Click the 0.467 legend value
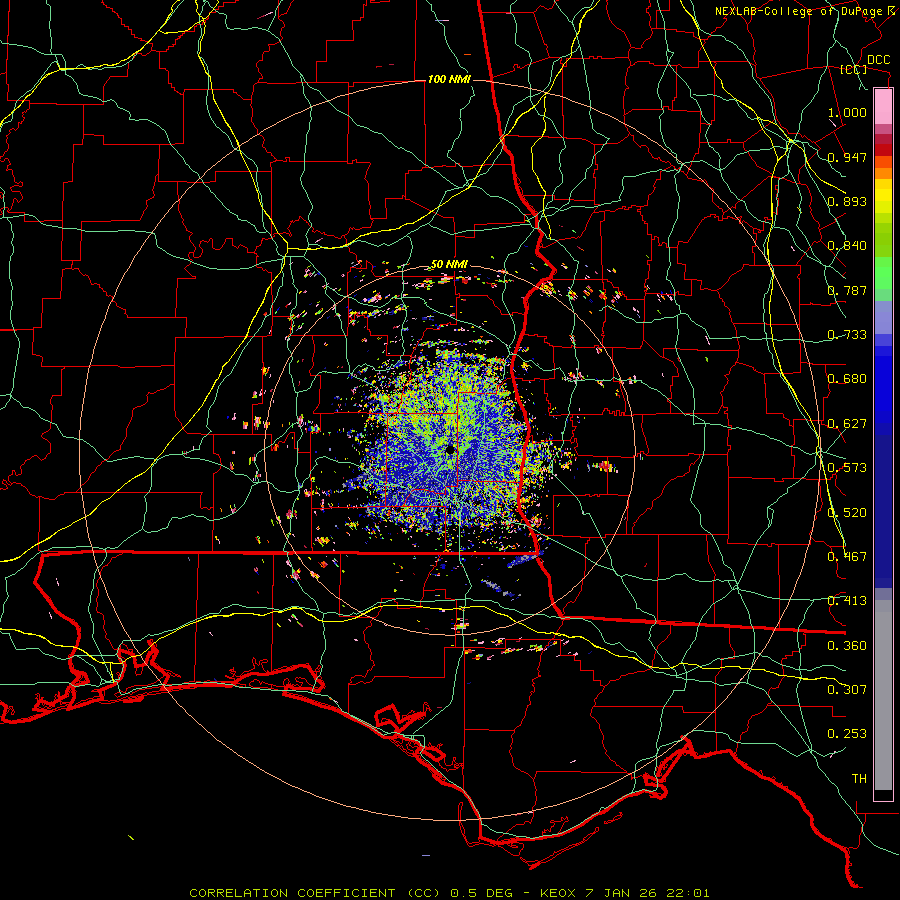This screenshot has height=900, width=900. pyautogui.click(x=847, y=557)
